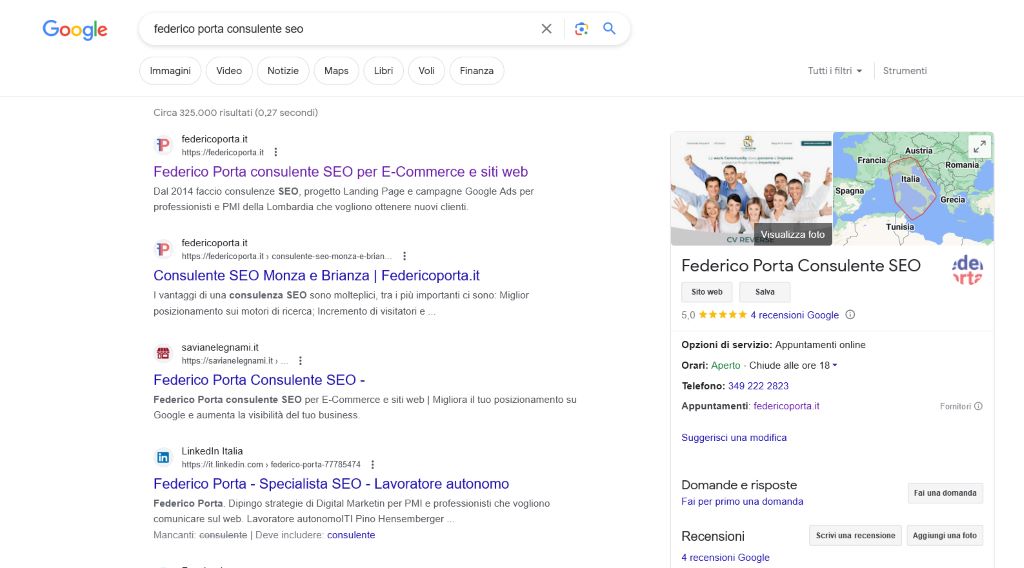Viewport: 1024px width, 568px height.
Task: Open 4 recensioni Google under Recensioni heading
Action: 725,558
